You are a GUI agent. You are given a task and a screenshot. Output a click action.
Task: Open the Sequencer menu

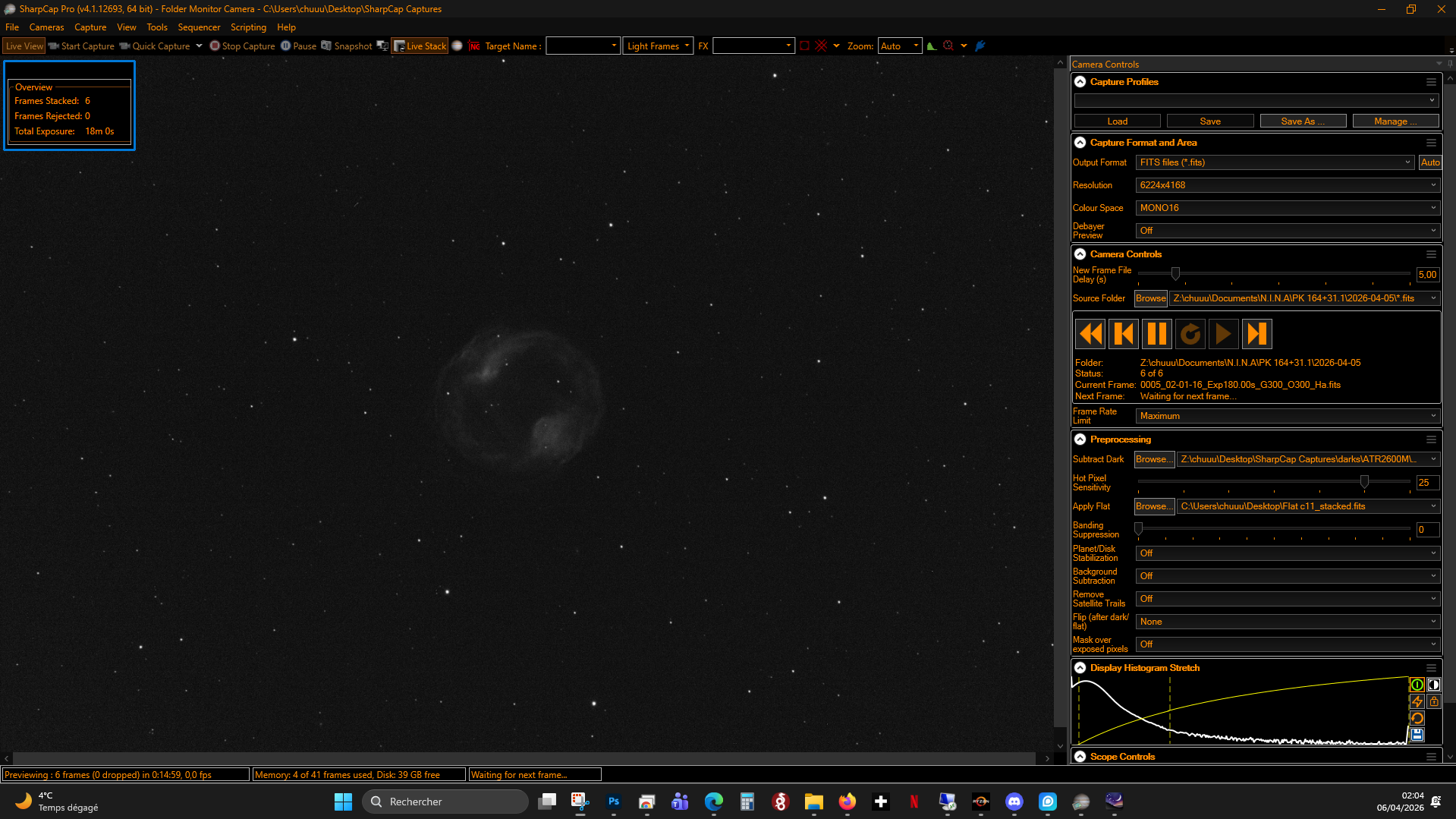point(199,27)
